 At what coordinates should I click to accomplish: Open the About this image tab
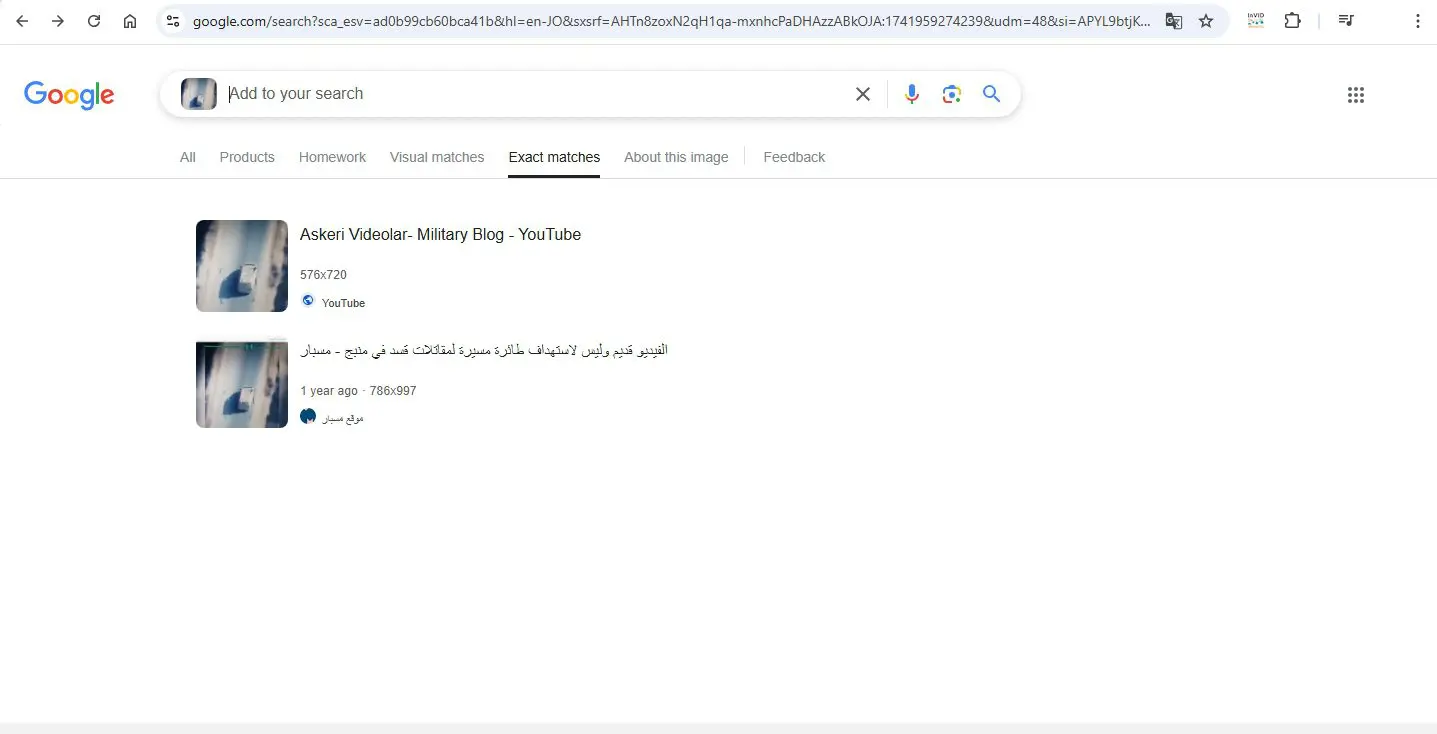pos(676,157)
